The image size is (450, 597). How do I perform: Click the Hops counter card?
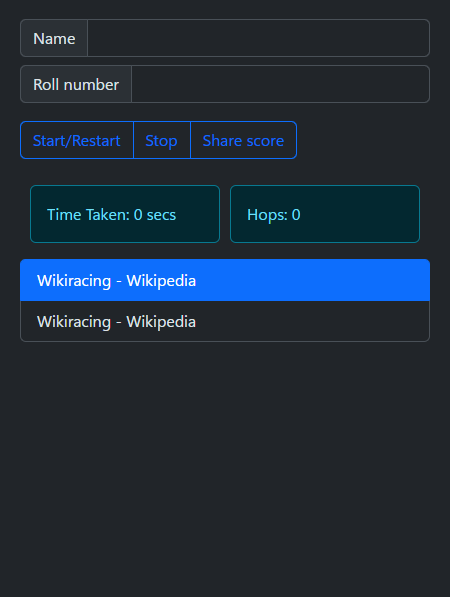click(x=325, y=214)
